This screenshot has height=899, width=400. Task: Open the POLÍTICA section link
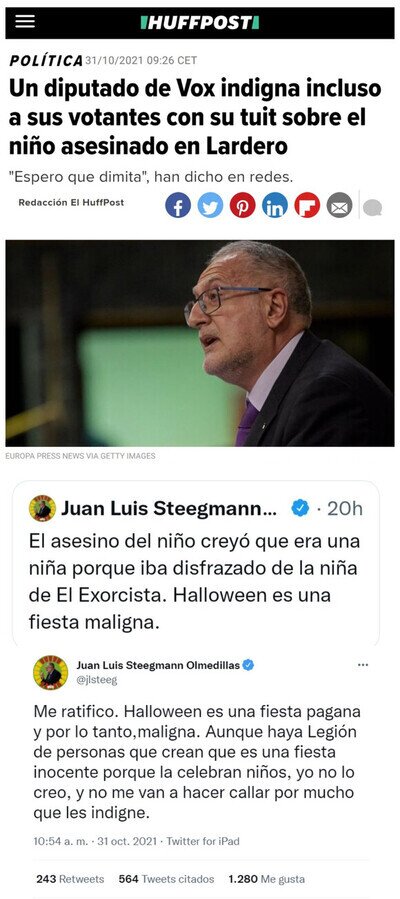[x=46, y=60]
